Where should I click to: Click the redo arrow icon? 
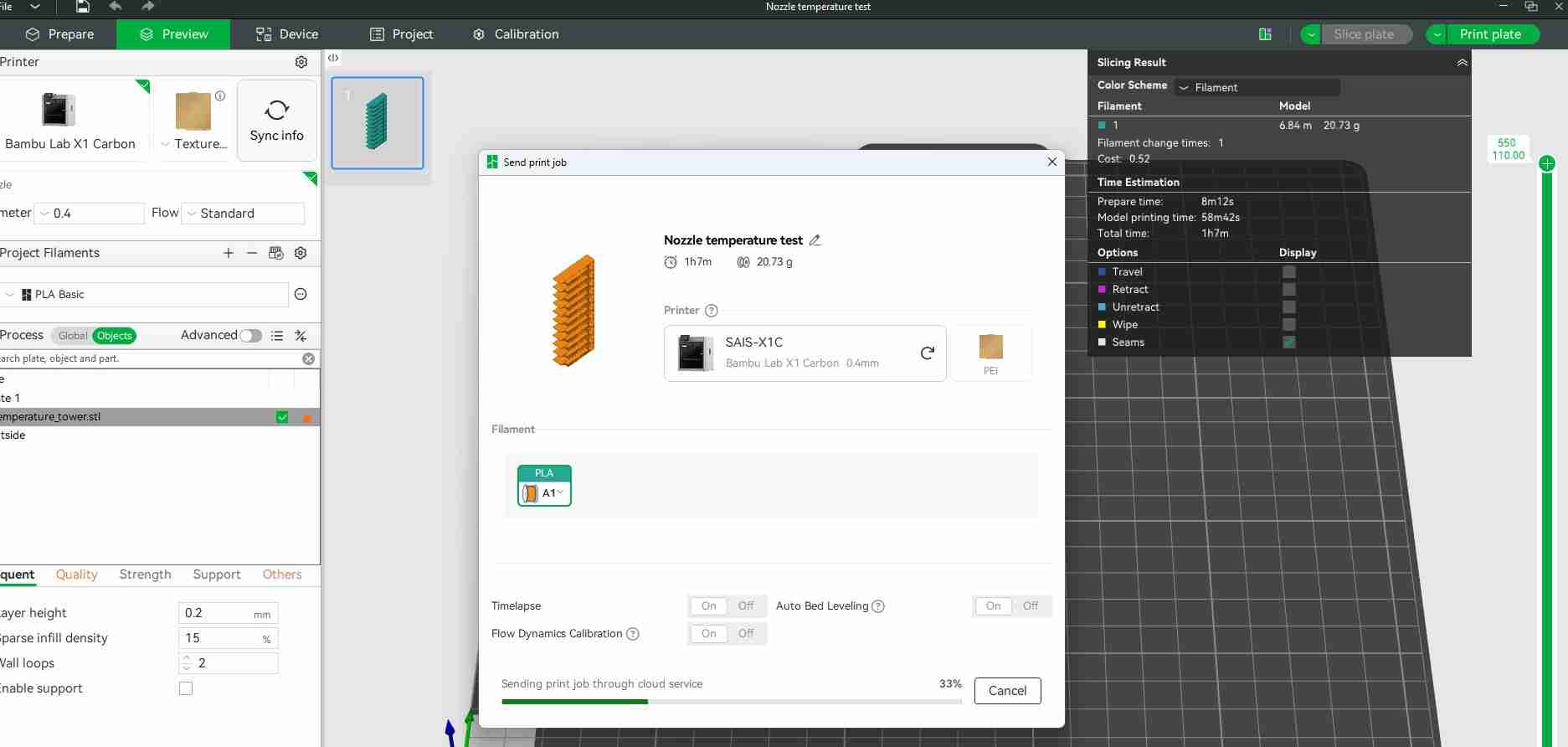click(147, 7)
